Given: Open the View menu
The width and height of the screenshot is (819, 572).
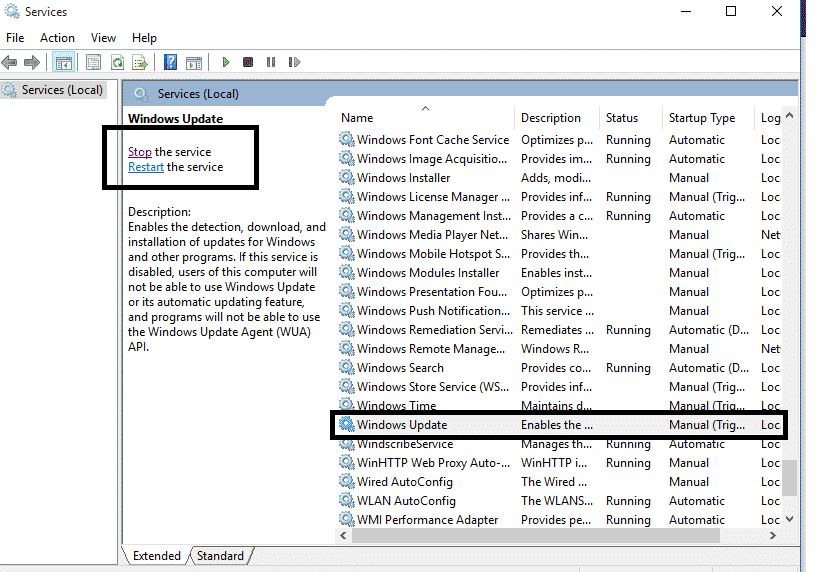Looking at the screenshot, I should (x=103, y=38).
